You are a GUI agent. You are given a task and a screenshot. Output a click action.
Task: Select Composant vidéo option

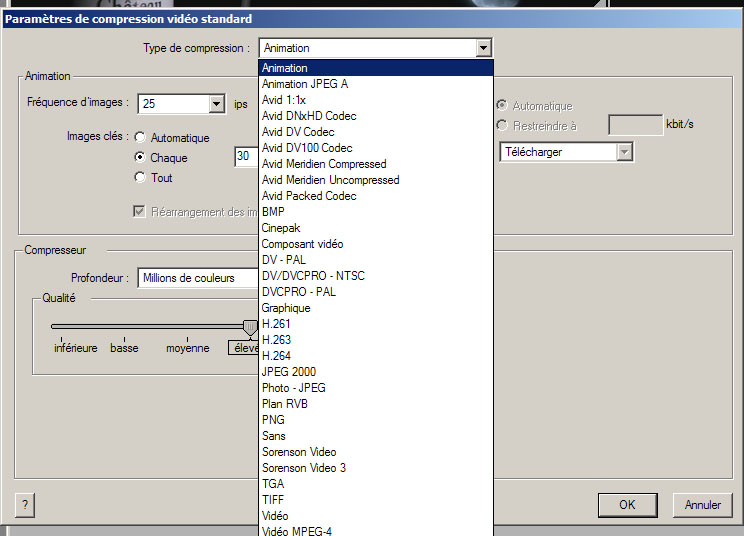point(376,244)
